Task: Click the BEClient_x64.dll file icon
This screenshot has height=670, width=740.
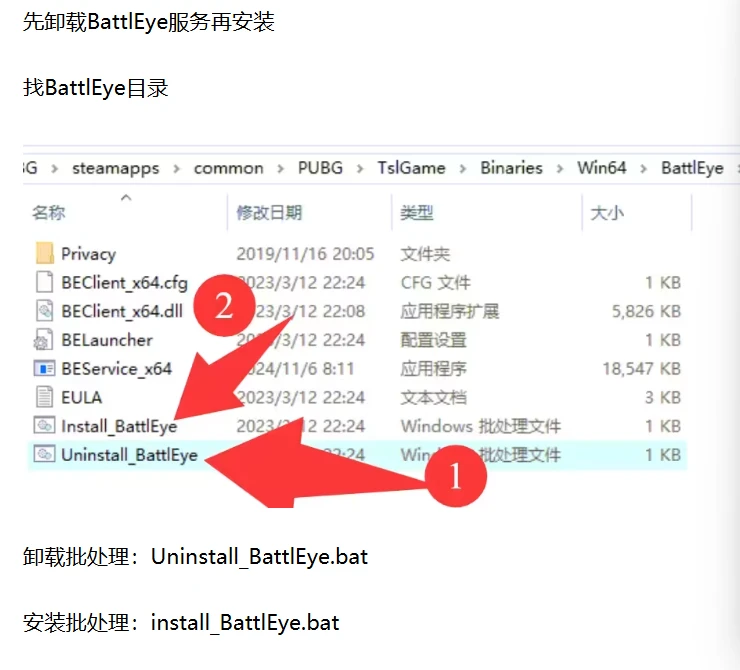Action: coord(44,311)
